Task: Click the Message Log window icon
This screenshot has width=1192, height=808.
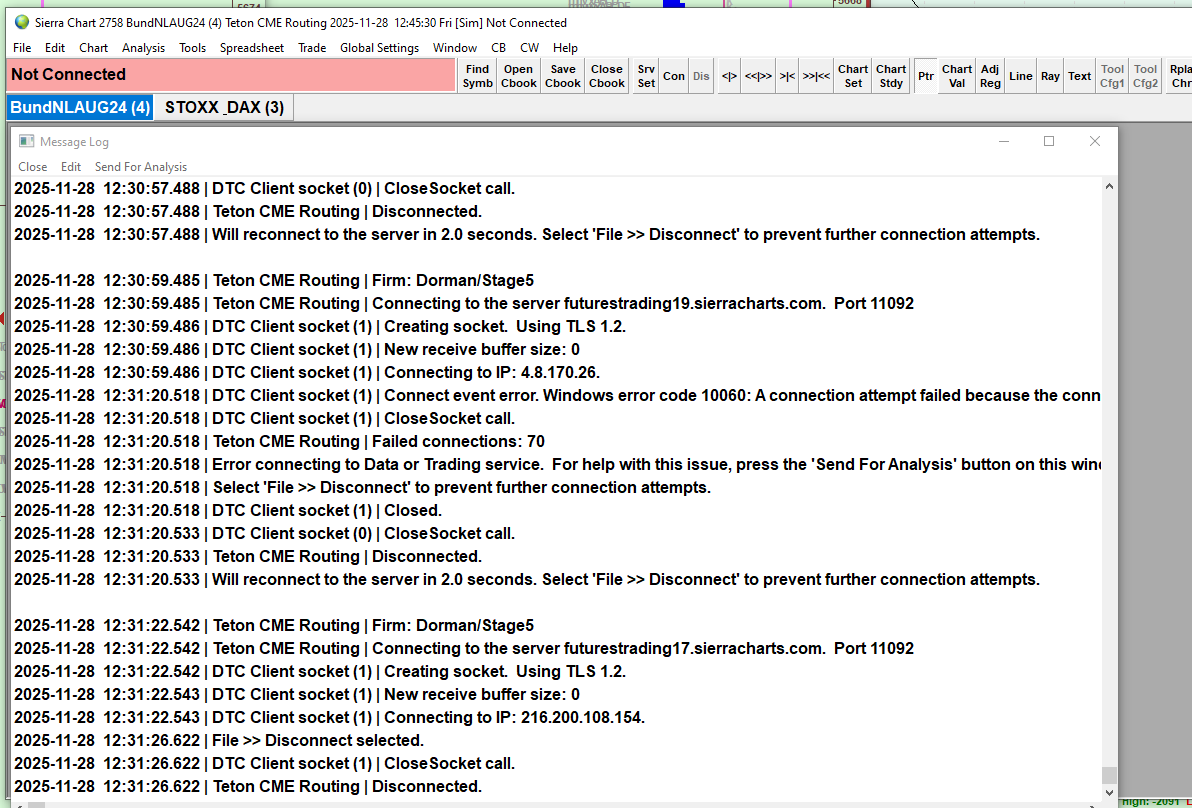Action: tap(27, 141)
